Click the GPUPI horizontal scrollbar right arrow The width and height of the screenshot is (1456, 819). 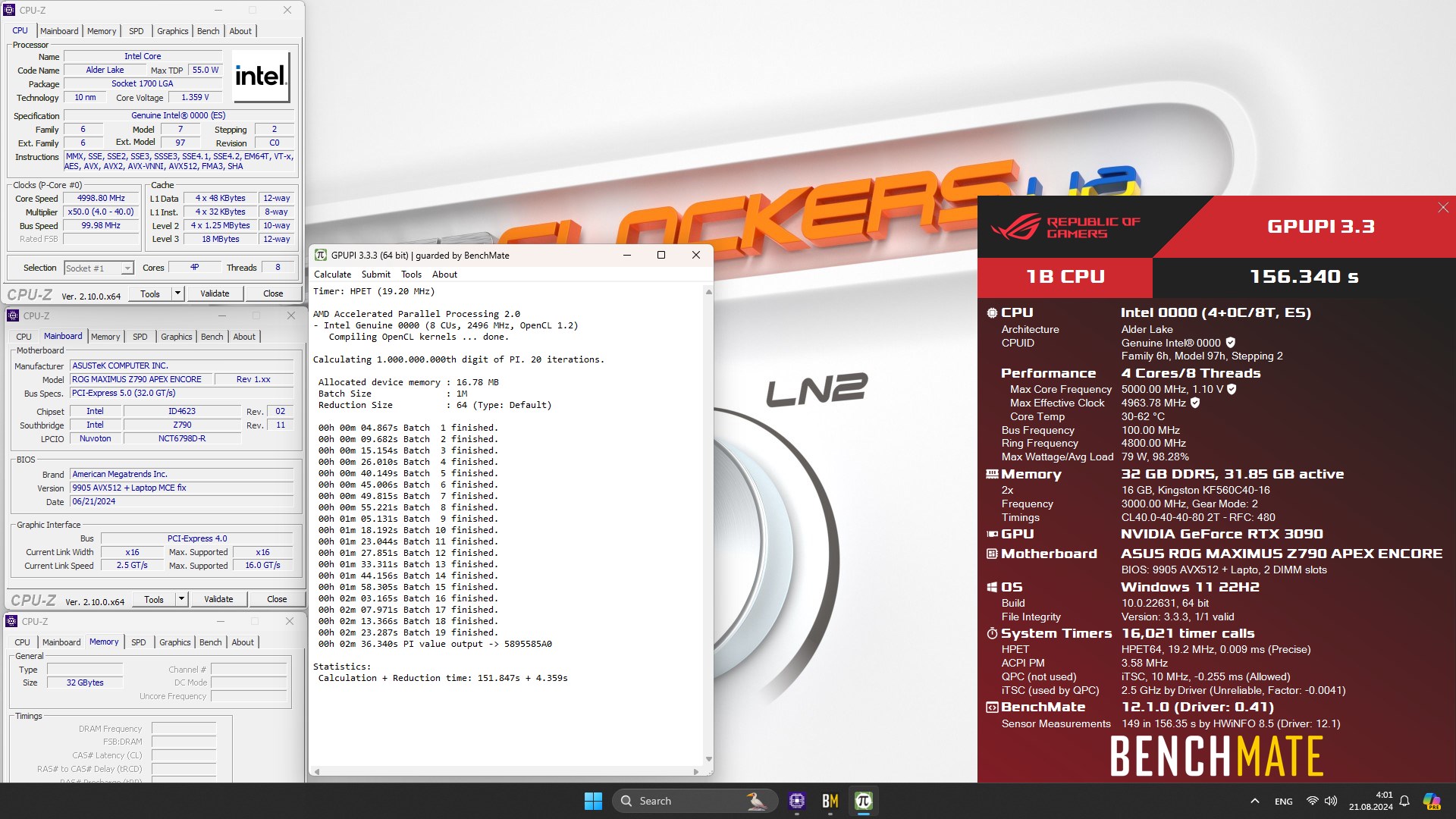(696, 772)
